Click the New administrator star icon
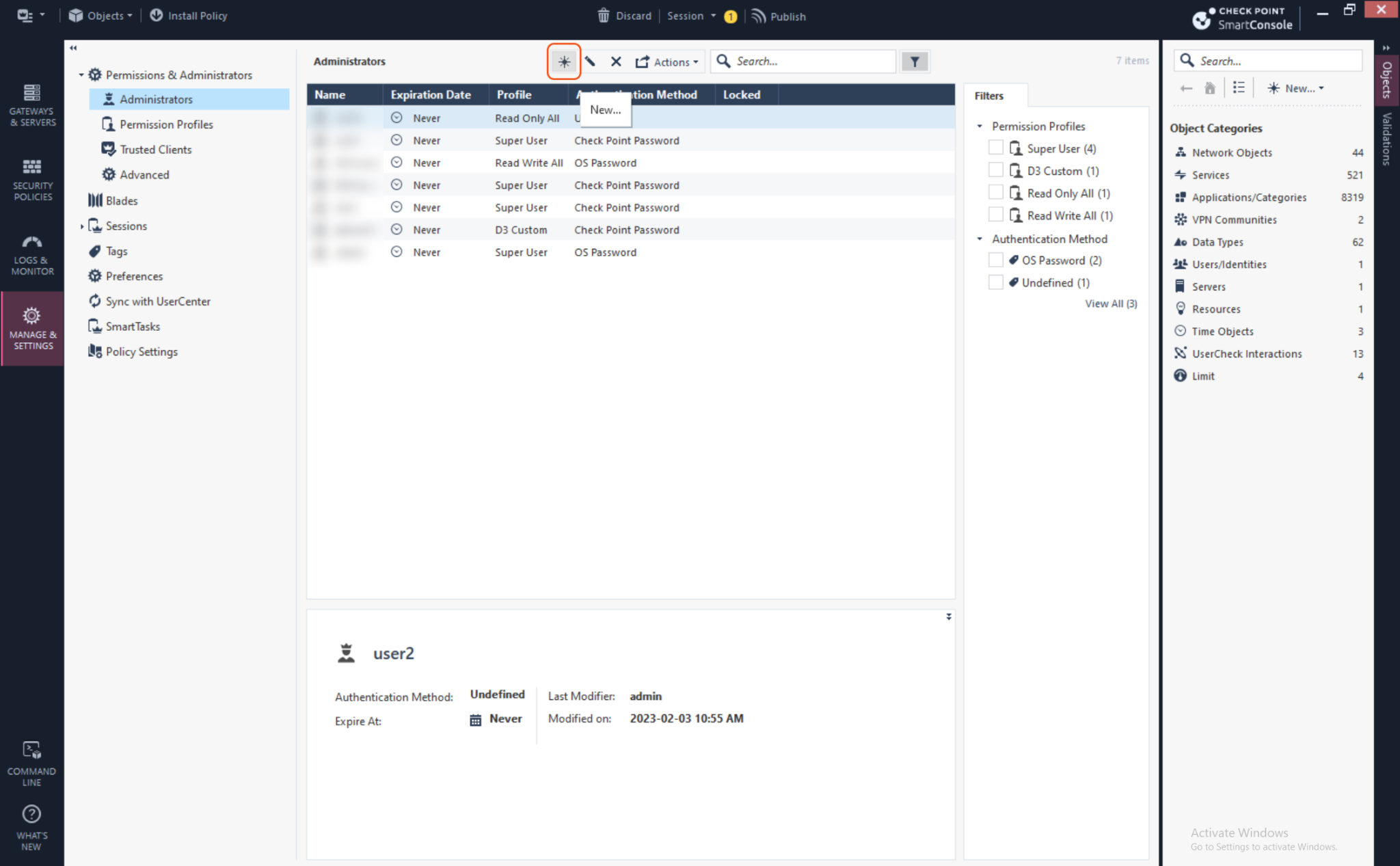 click(563, 62)
